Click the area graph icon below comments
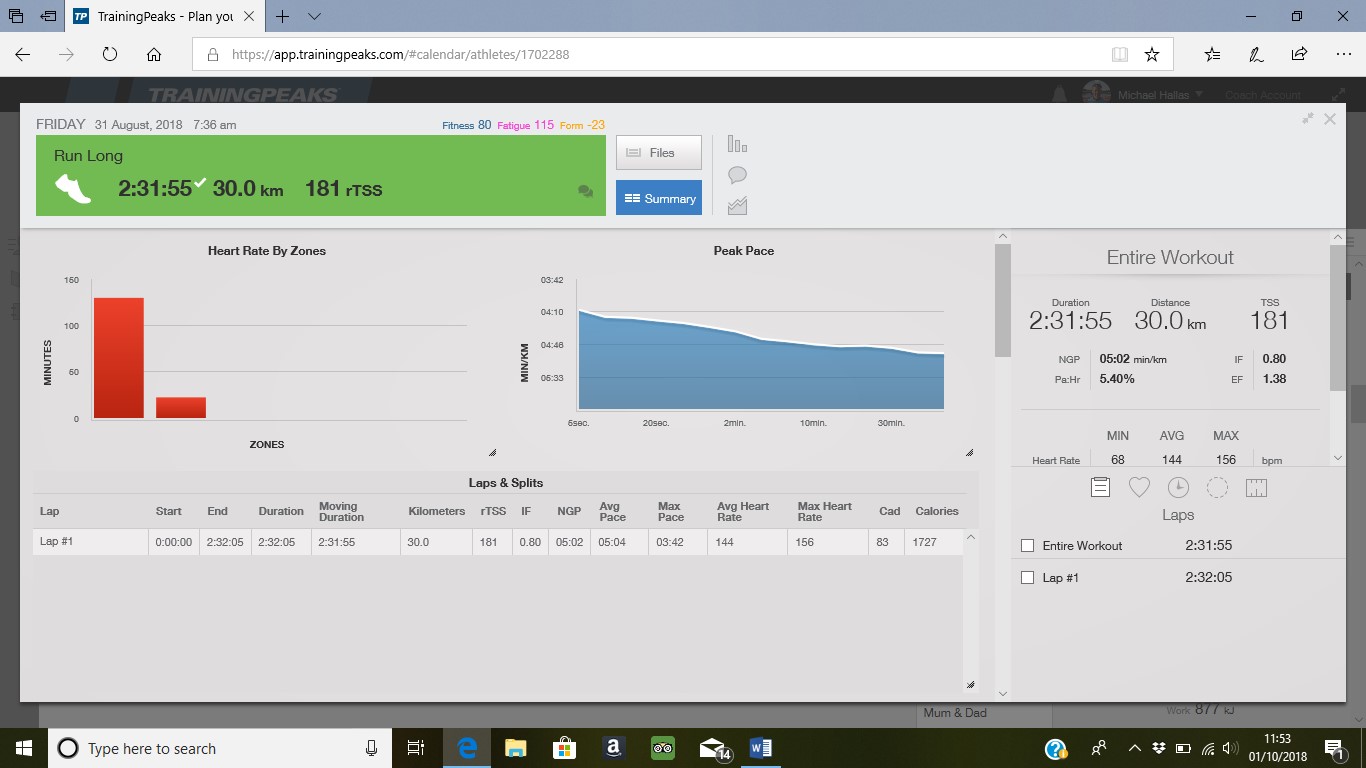1366x768 pixels. [737, 206]
